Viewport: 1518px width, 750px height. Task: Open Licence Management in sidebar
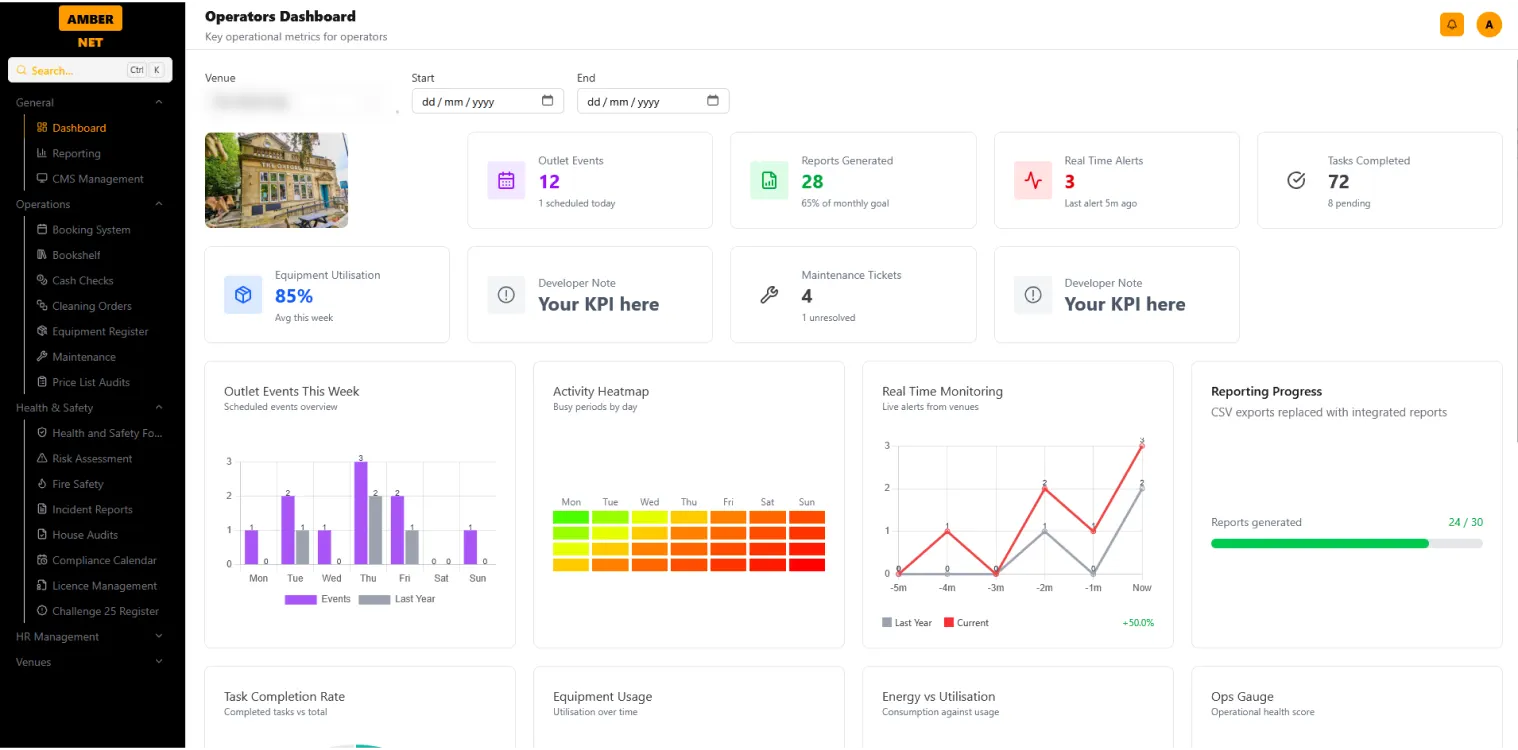point(104,586)
